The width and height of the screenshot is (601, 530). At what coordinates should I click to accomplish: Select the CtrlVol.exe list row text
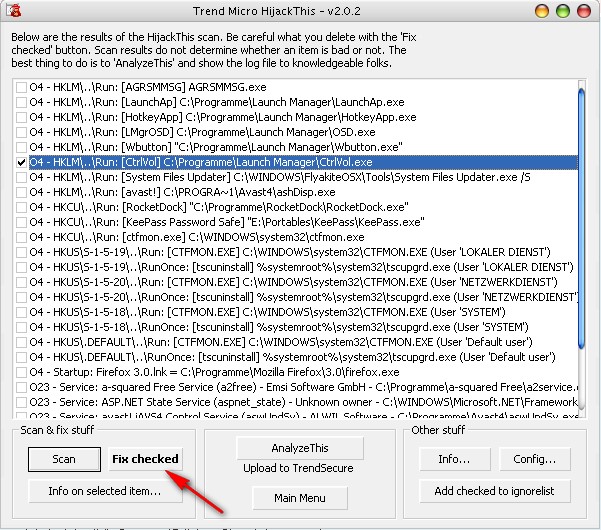[201, 162]
